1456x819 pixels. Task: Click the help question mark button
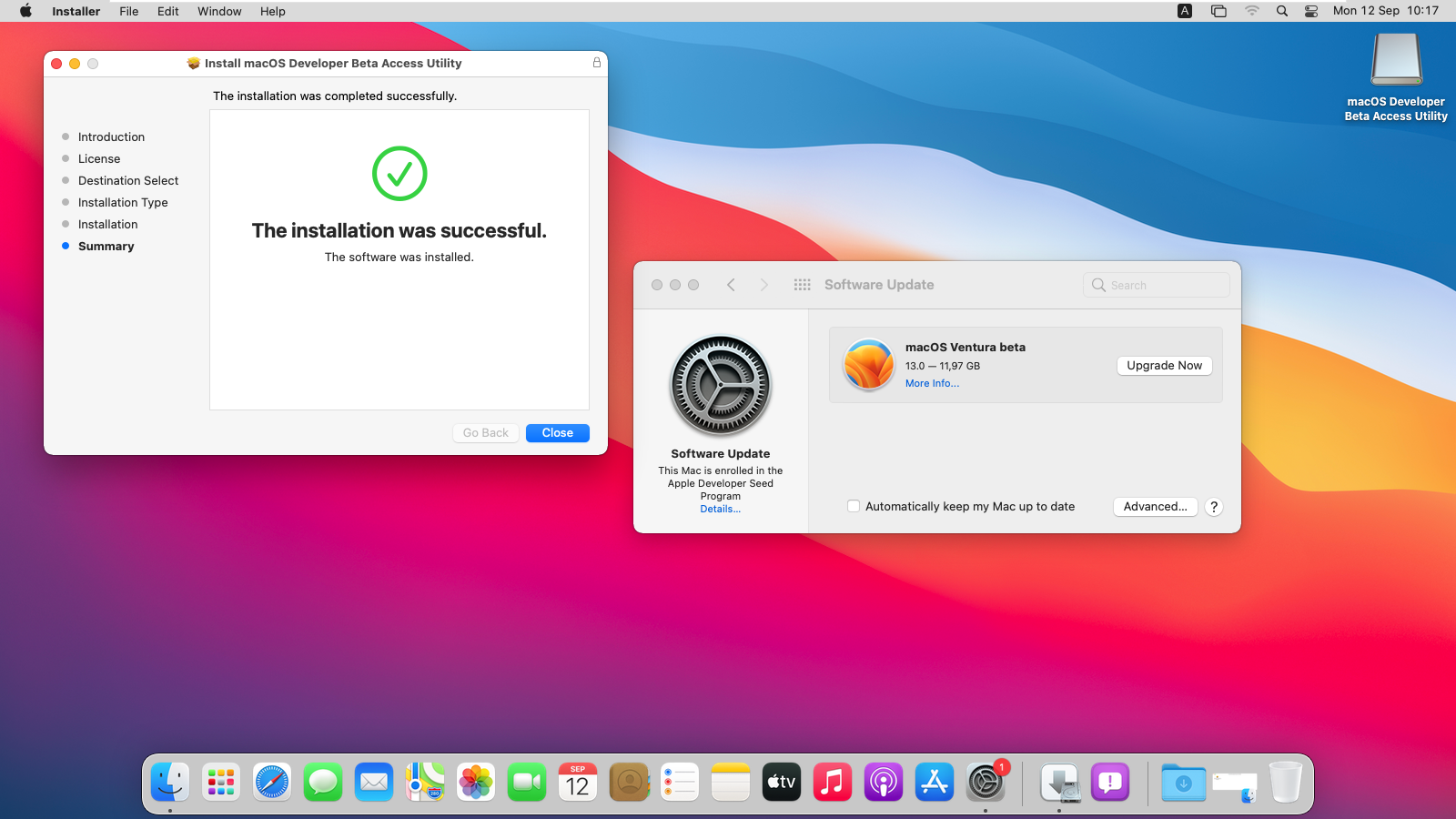[1214, 507]
